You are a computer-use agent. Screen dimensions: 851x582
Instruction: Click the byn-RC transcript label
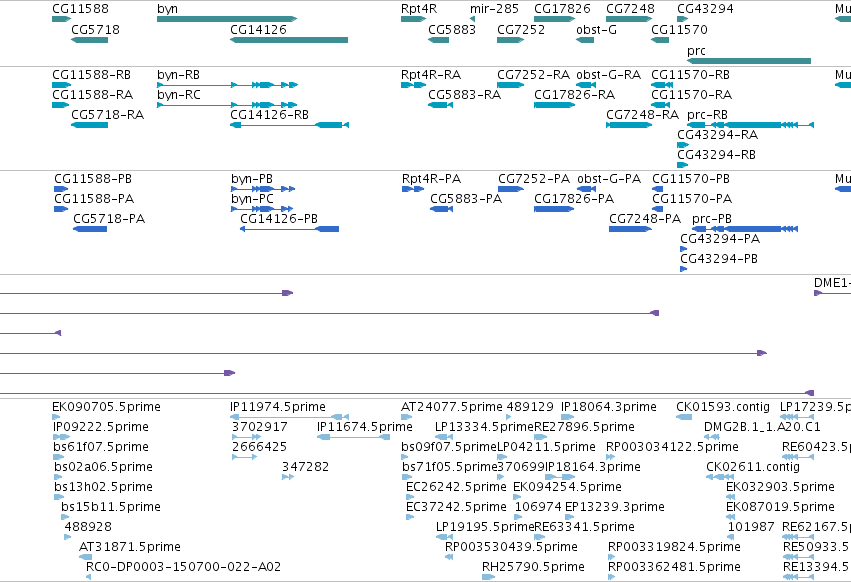178,94
